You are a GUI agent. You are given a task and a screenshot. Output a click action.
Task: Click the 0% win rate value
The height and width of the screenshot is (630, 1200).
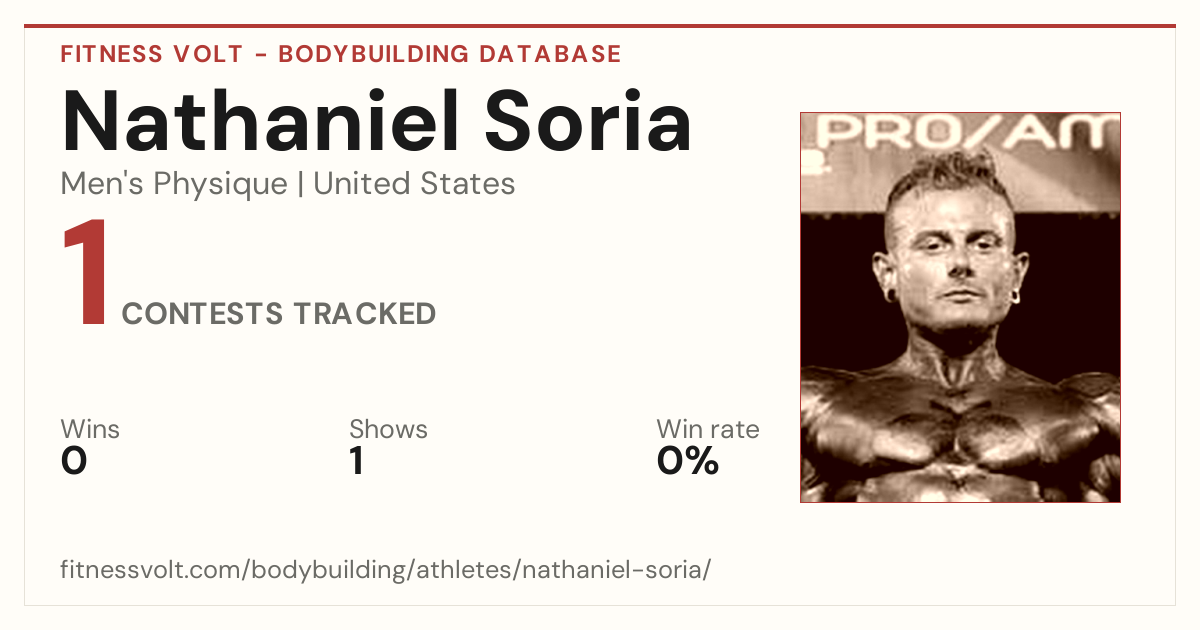688,461
